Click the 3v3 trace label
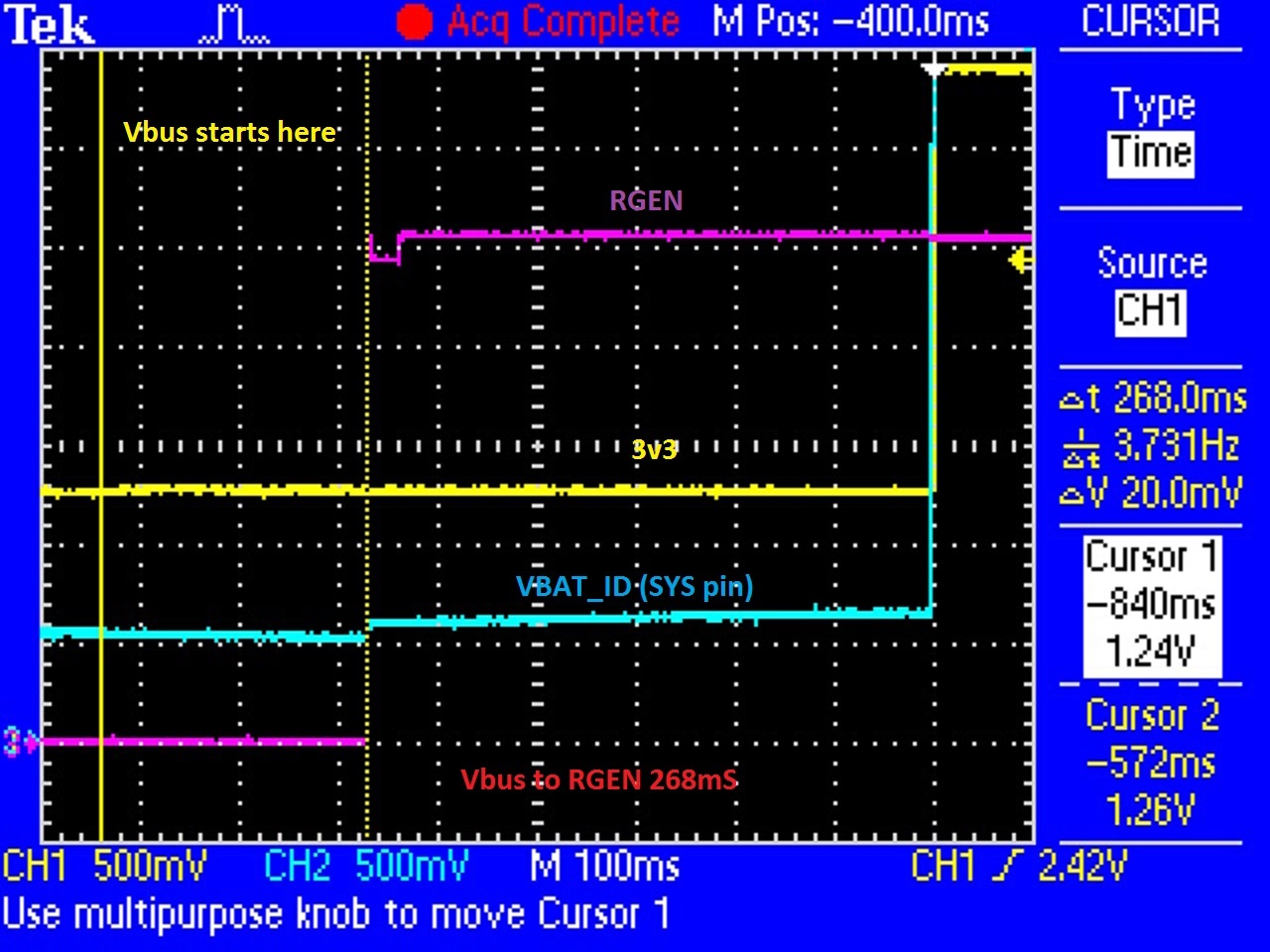The image size is (1270, 952). 655,449
